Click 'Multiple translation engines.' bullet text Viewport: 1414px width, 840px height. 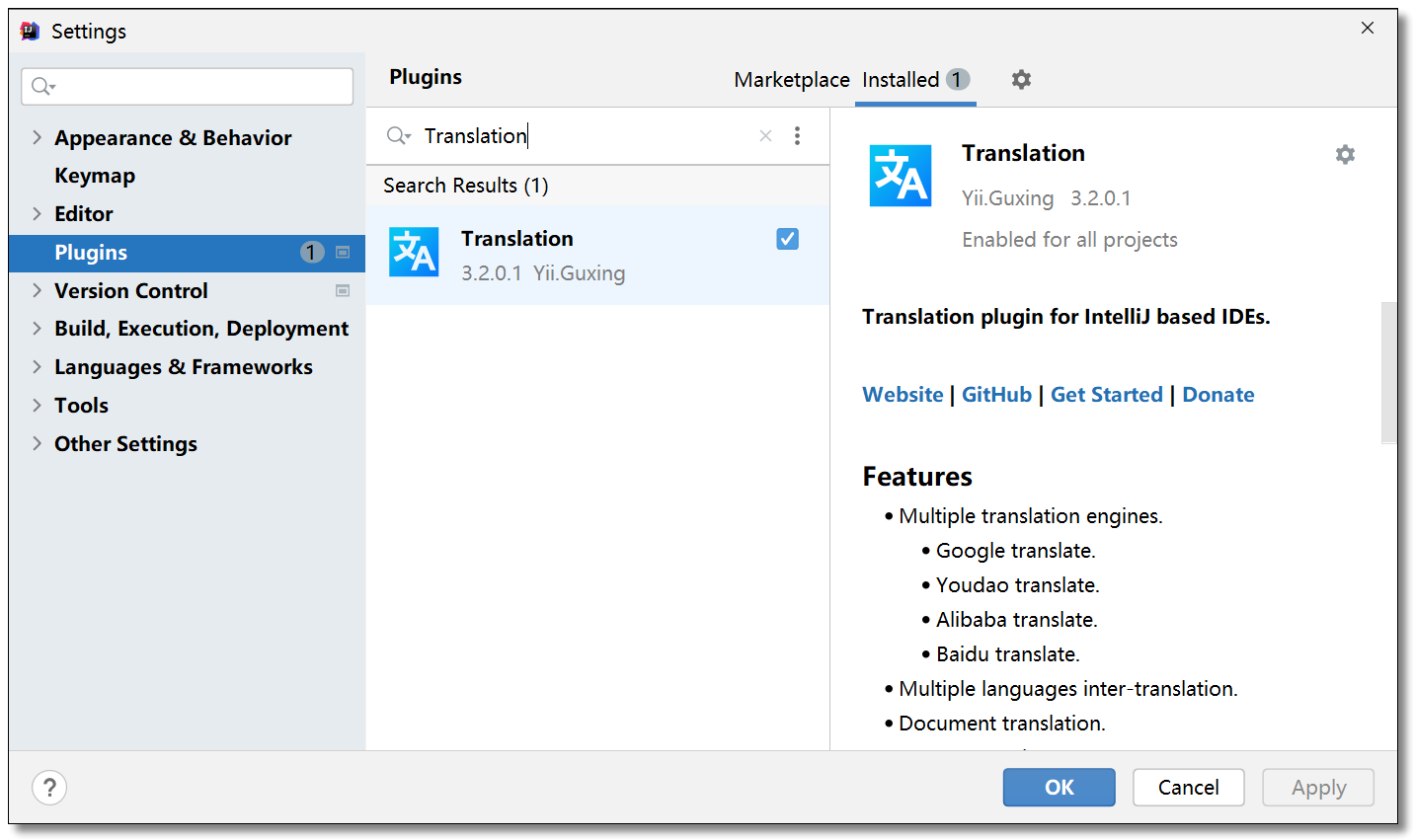tap(1031, 516)
